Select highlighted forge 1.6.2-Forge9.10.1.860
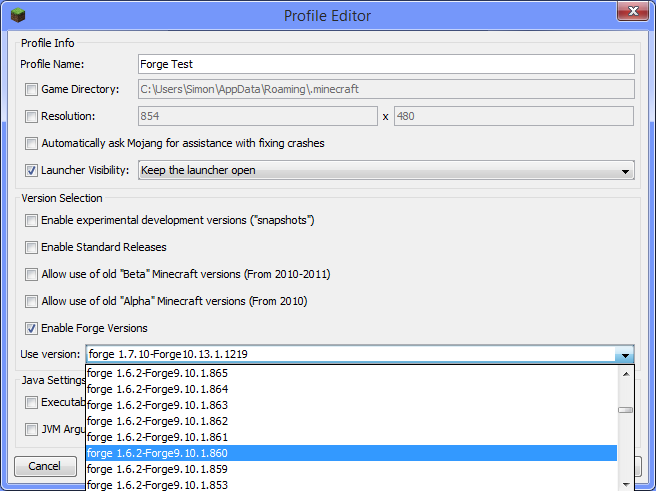Image resolution: width=656 pixels, height=491 pixels. pos(351,453)
